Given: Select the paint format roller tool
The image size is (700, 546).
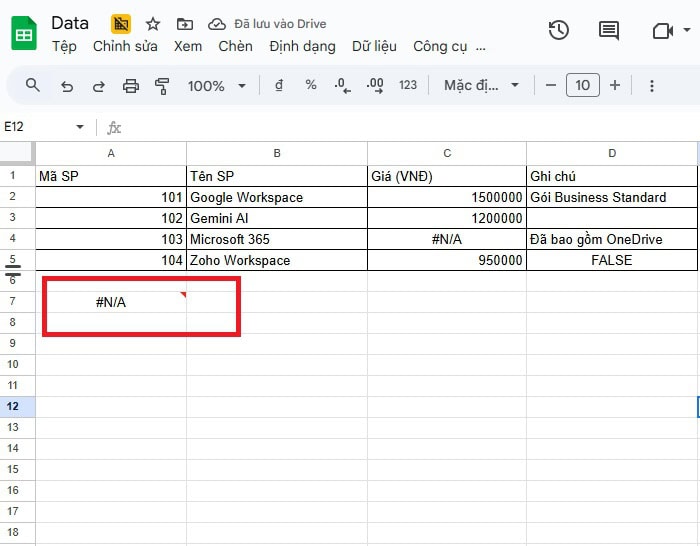Looking at the screenshot, I should [162, 86].
